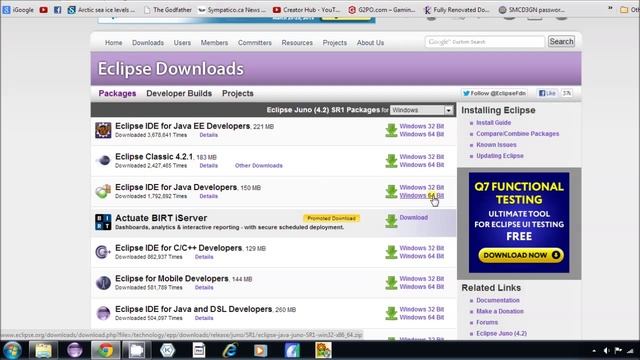Viewport: 640px width, 360px height.
Task: Click Follow @EclipseFdn Twitter button
Action: click(x=494, y=93)
